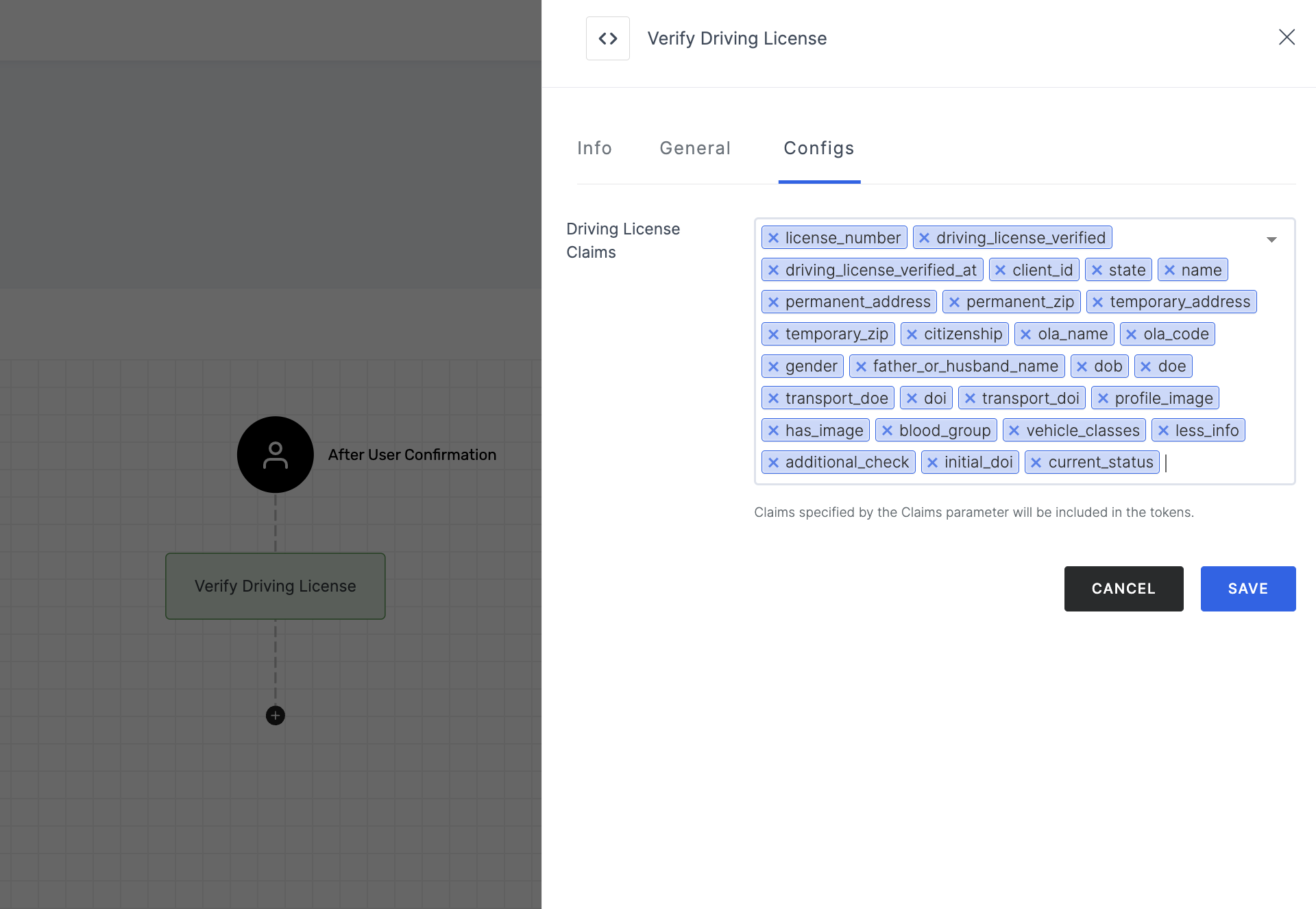Click the Driving License Claims field label
The width and height of the screenshot is (1316, 909).
(x=623, y=241)
